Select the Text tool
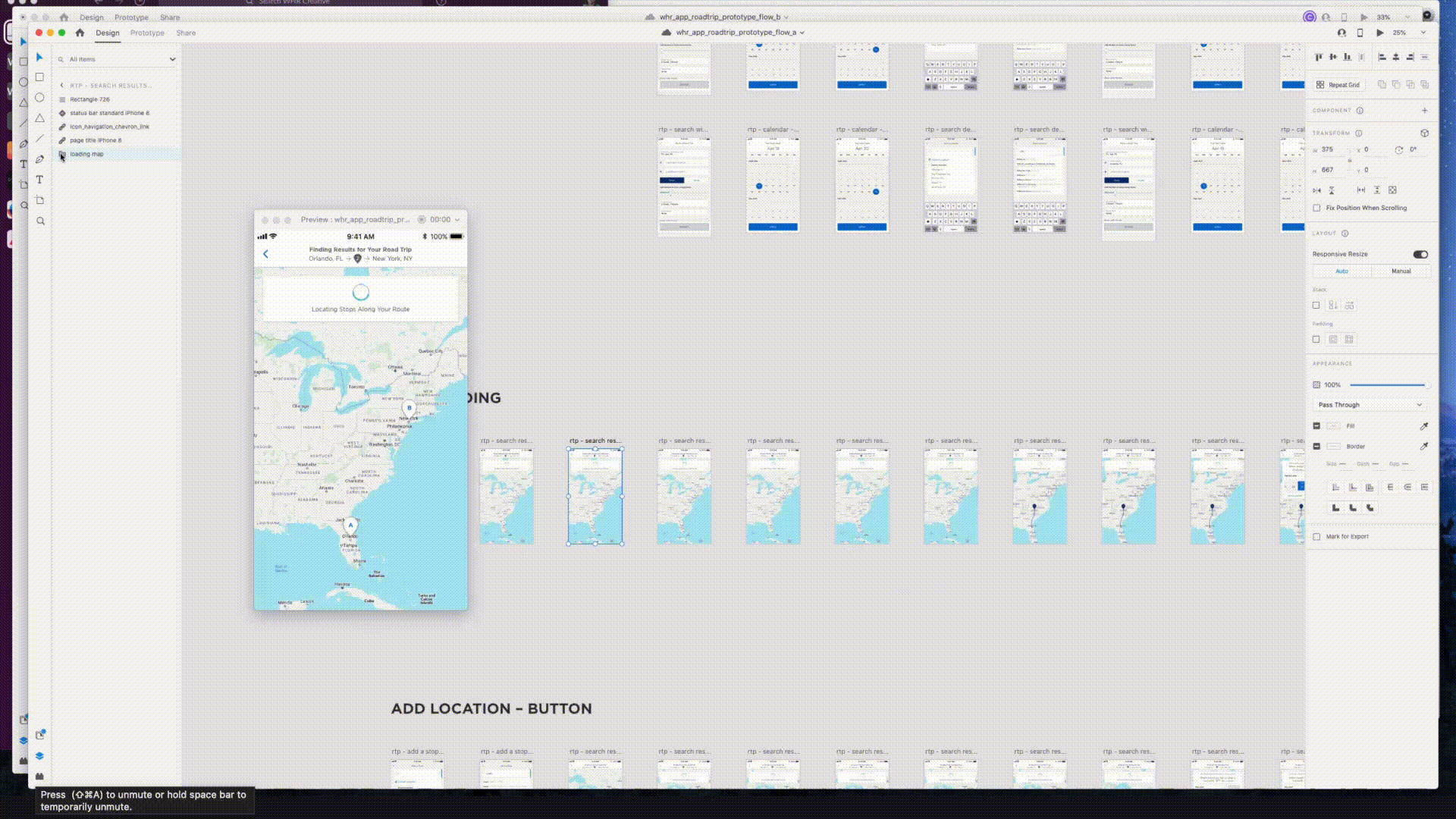 39,180
